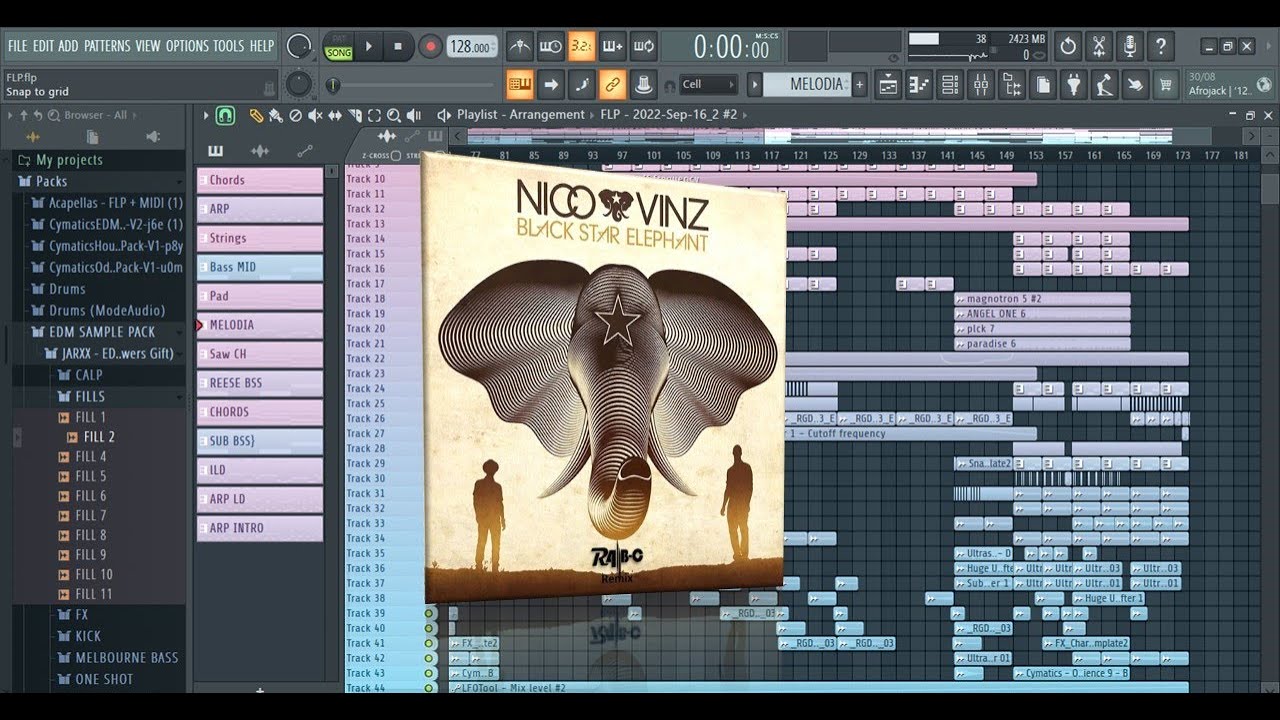Select the REESE BSS pattern
This screenshot has height=720, width=1280.
tap(260, 383)
